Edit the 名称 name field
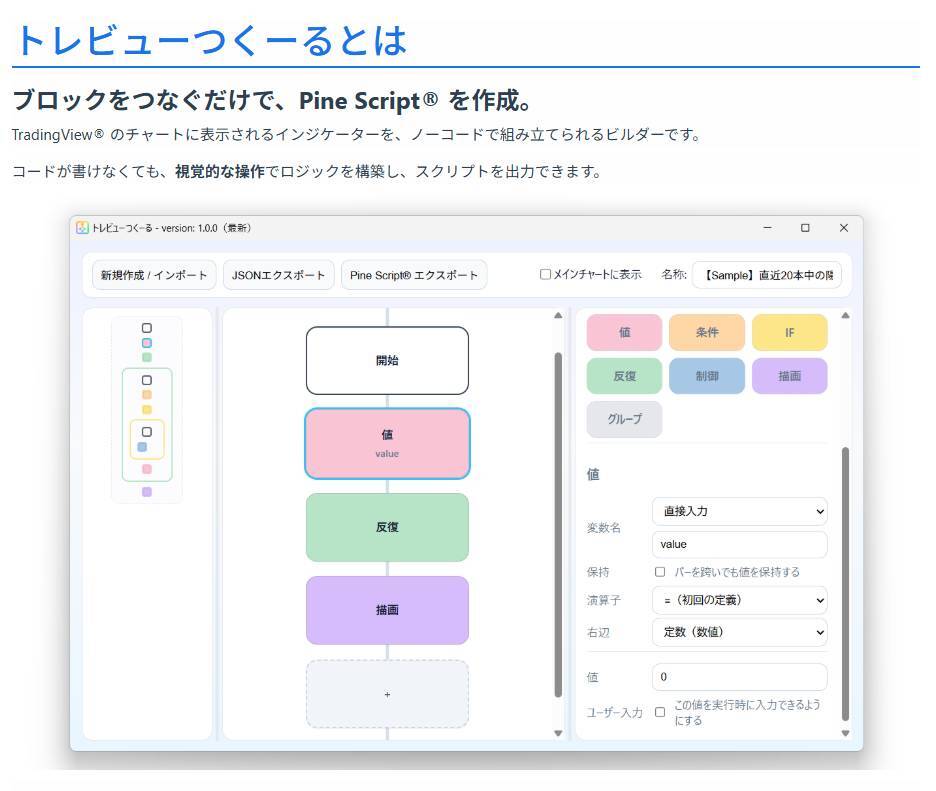This screenshot has height=791, width=936. click(767, 275)
